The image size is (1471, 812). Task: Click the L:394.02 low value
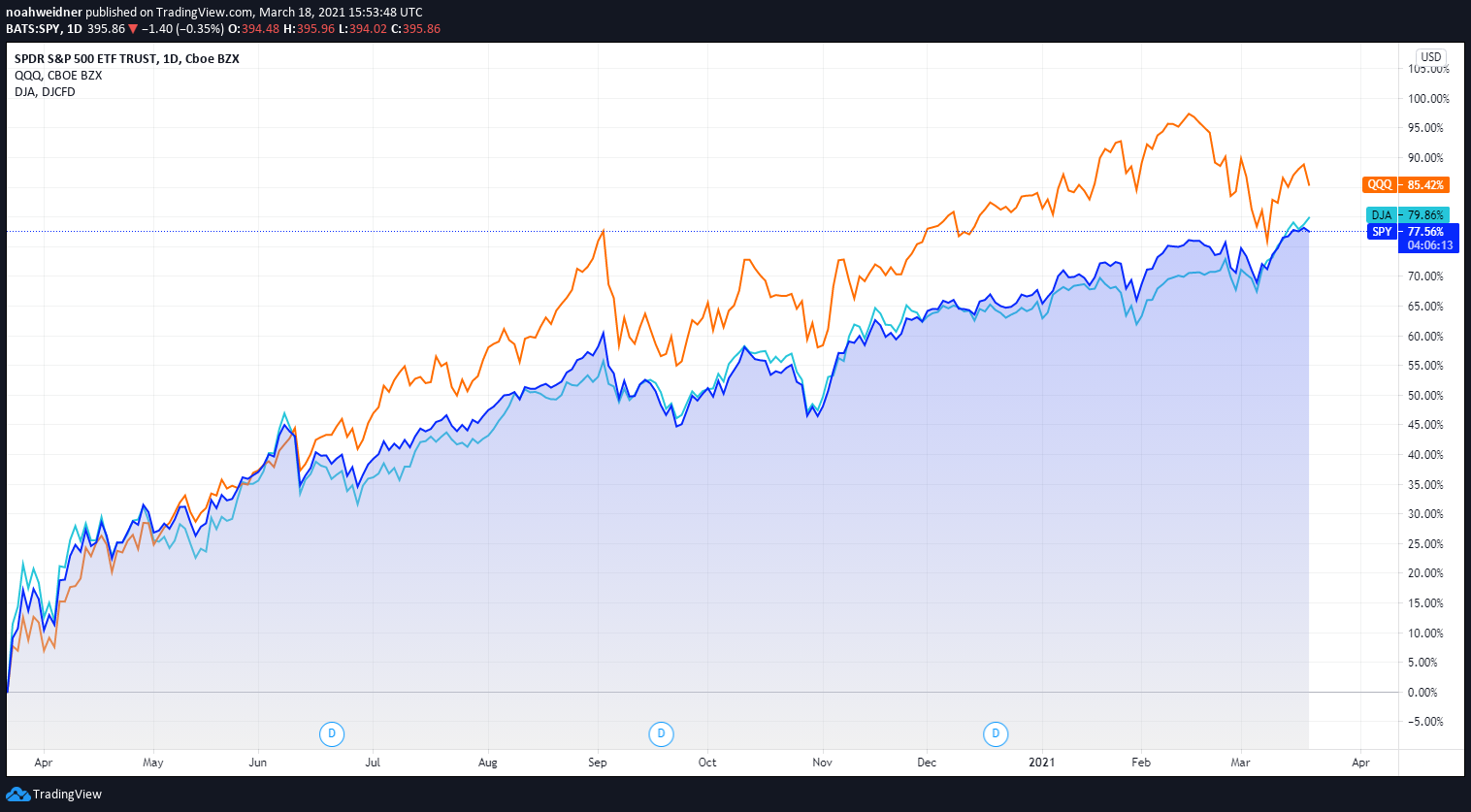(x=362, y=28)
